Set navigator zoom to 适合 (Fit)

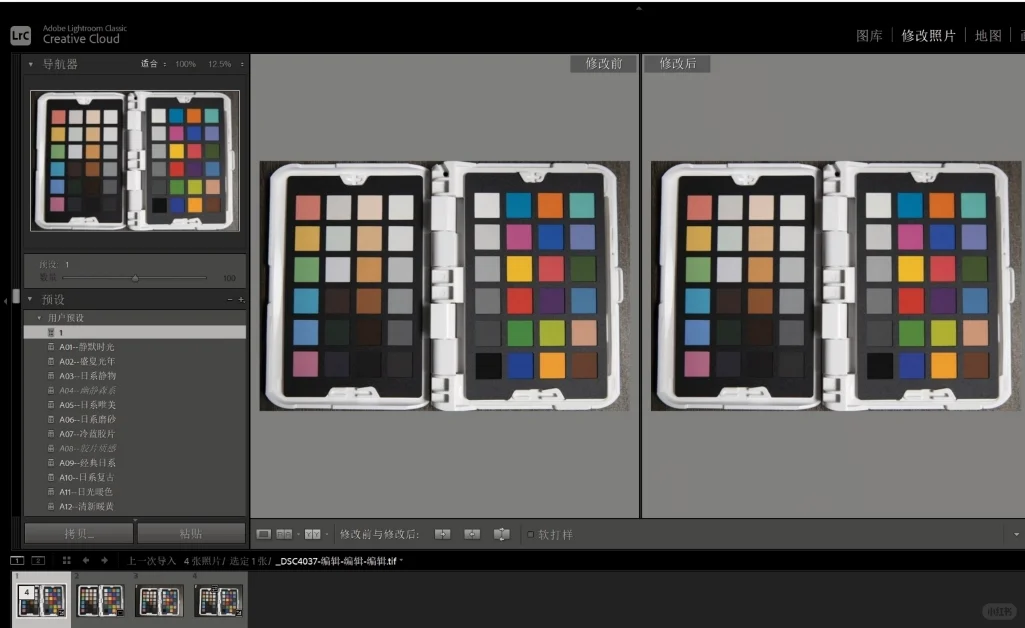click(x=149, y=64)
